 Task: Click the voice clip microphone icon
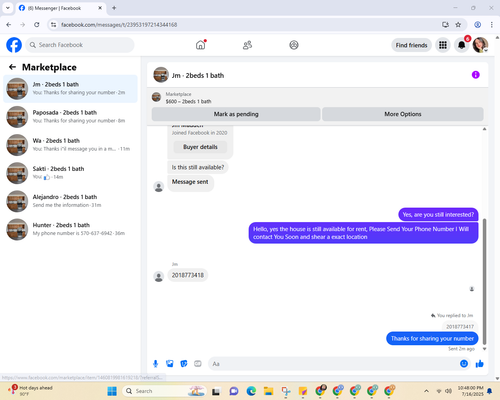tap(155, 364)
